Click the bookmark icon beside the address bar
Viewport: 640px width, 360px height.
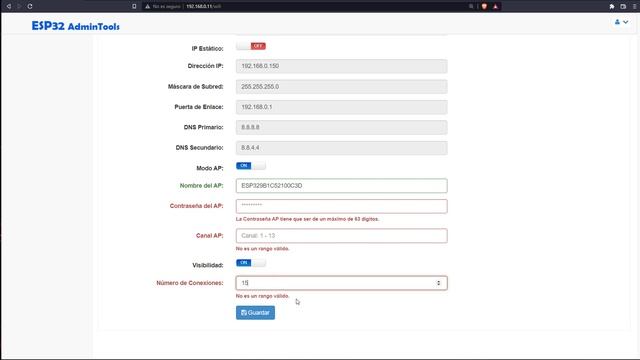134,7
